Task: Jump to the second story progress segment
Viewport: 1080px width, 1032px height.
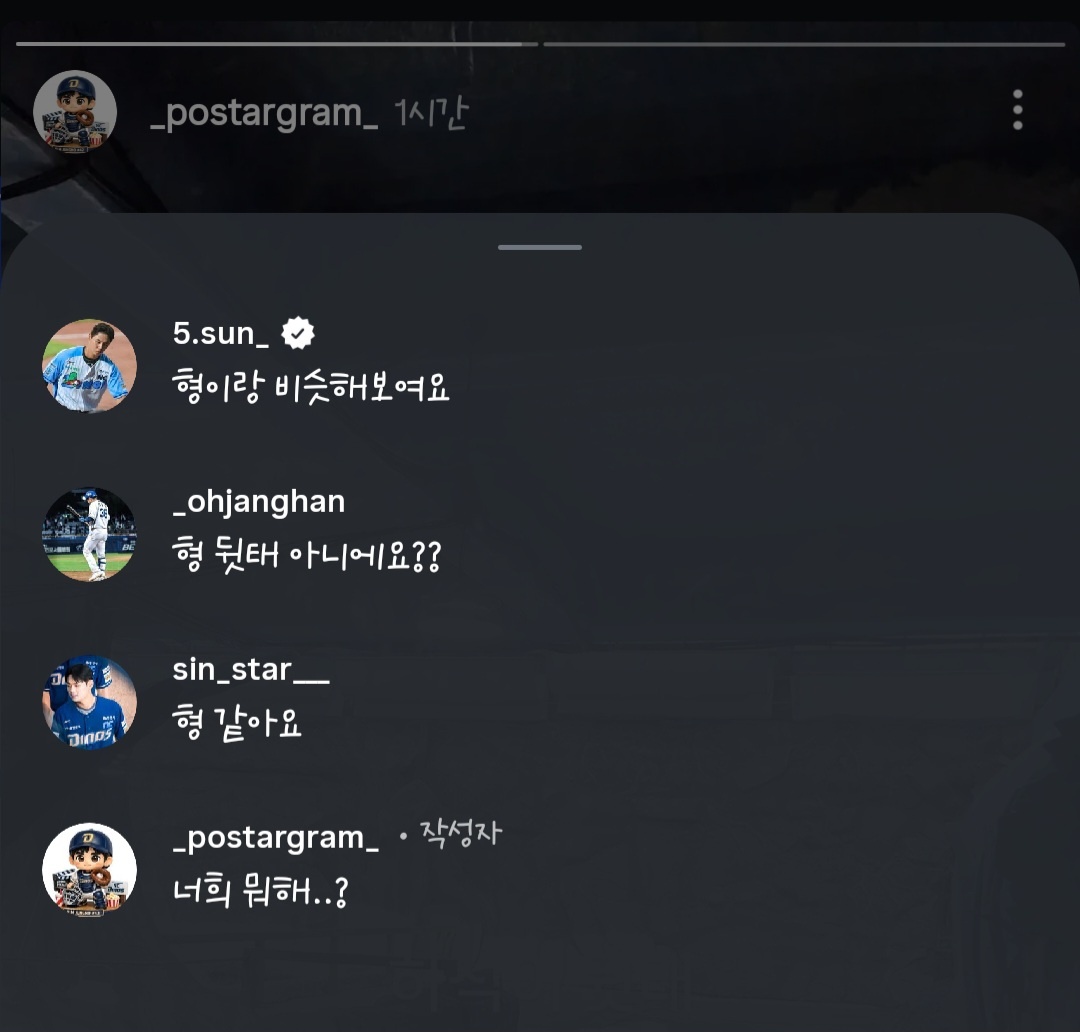Action: pos(803,44)
